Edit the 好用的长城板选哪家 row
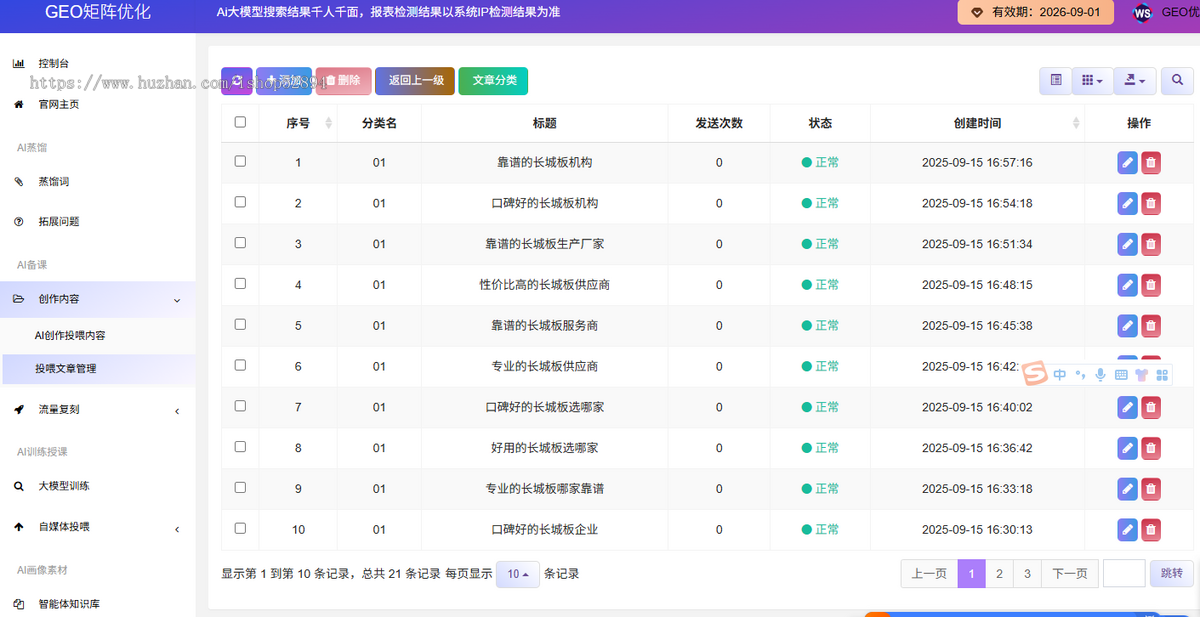1200x617 pixels. [x=1127, y=448]
